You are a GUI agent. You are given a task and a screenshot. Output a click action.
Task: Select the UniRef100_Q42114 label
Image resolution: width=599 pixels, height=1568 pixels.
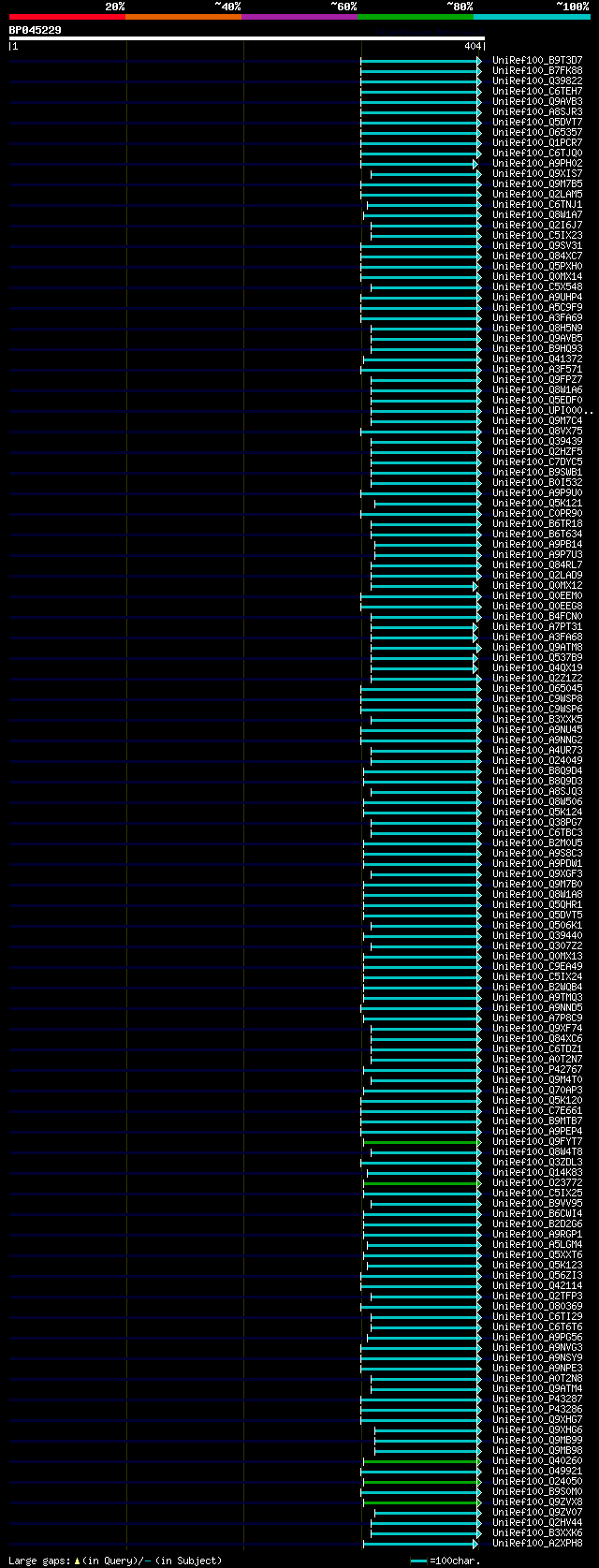(x=537, y=1285)
